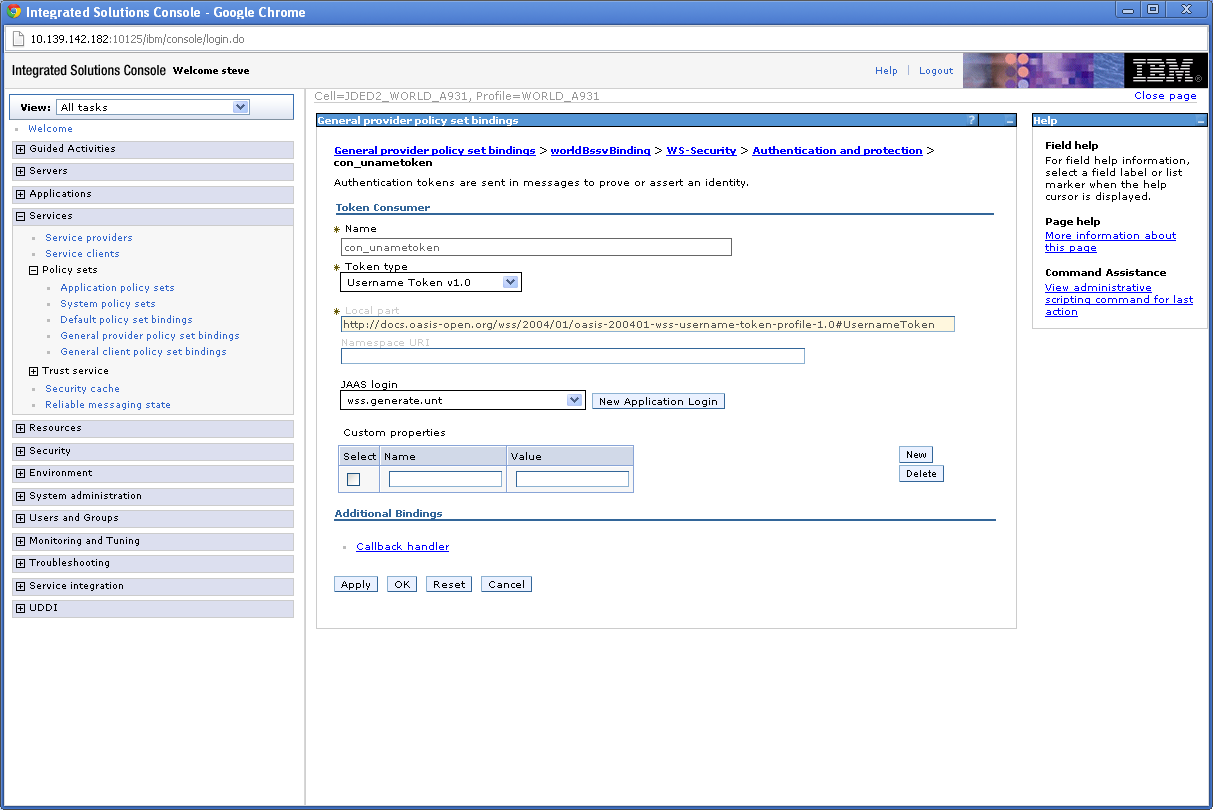Expand the Security section
Screen dimensions: 1213x810
tap(20, 451)
